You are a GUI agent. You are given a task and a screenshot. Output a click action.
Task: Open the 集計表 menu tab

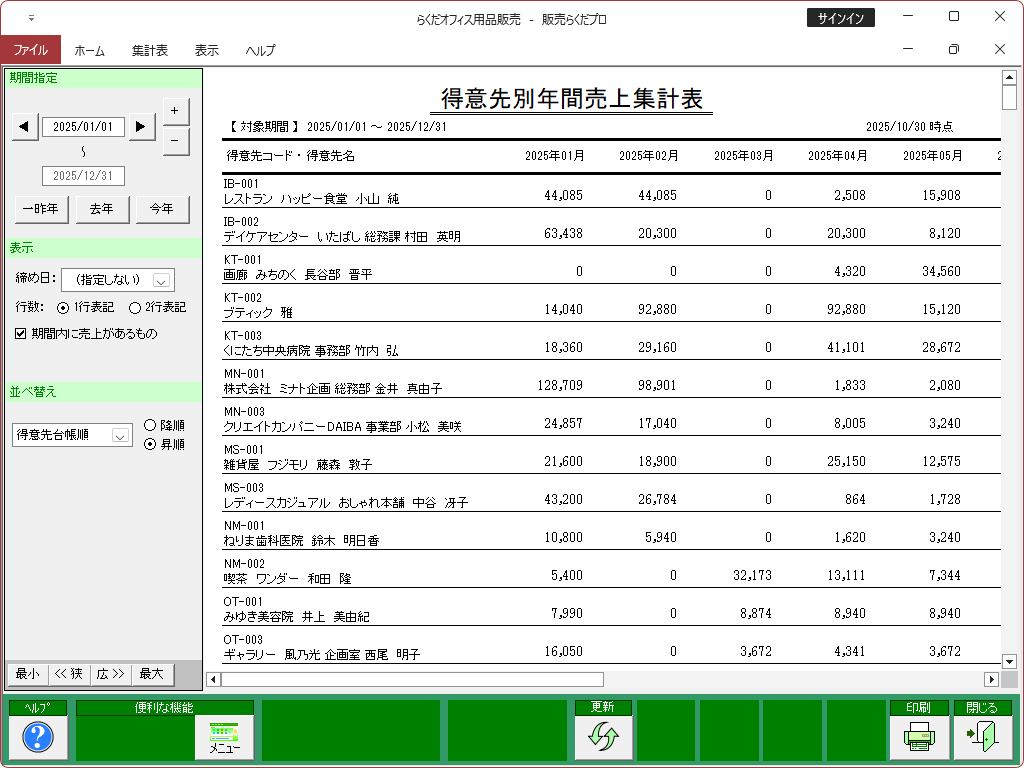tap(149, 50)
